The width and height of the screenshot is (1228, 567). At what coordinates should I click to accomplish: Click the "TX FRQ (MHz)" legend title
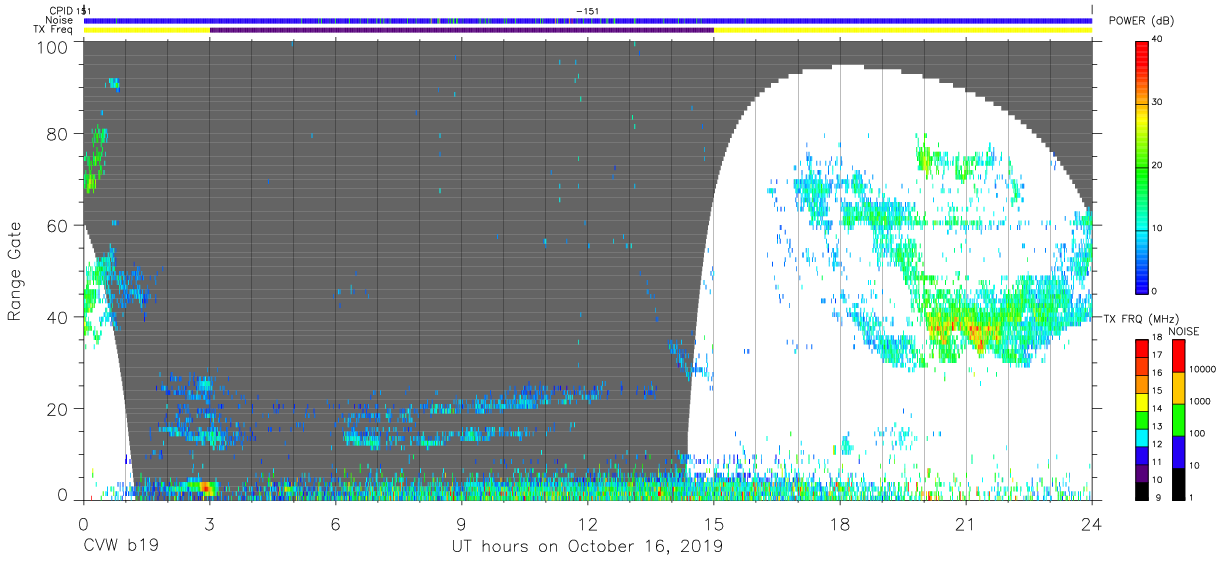(1141, 318)
